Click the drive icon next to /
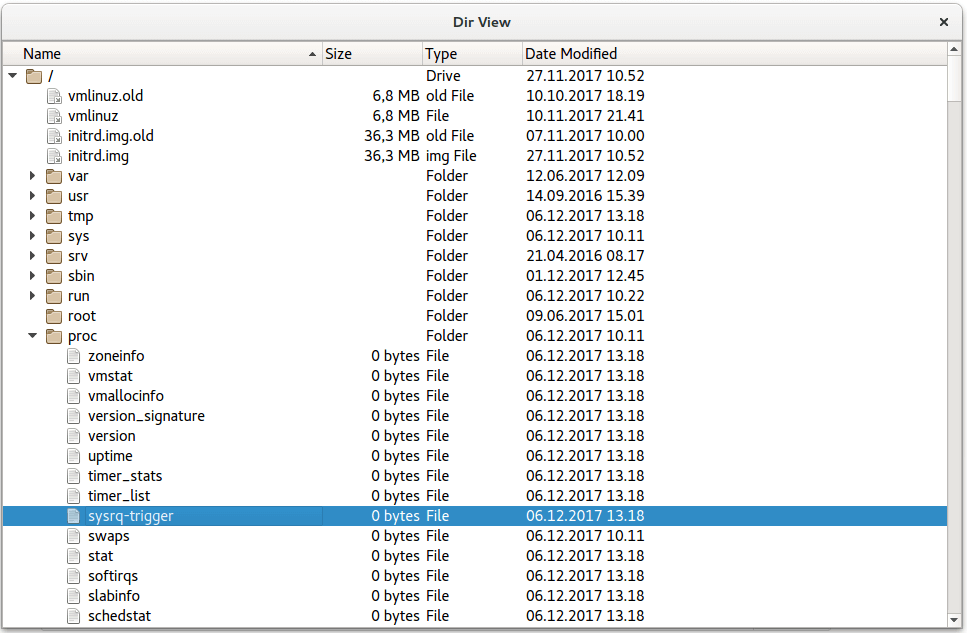Viewport: 967px width, 633px height. tap(33, 76)
